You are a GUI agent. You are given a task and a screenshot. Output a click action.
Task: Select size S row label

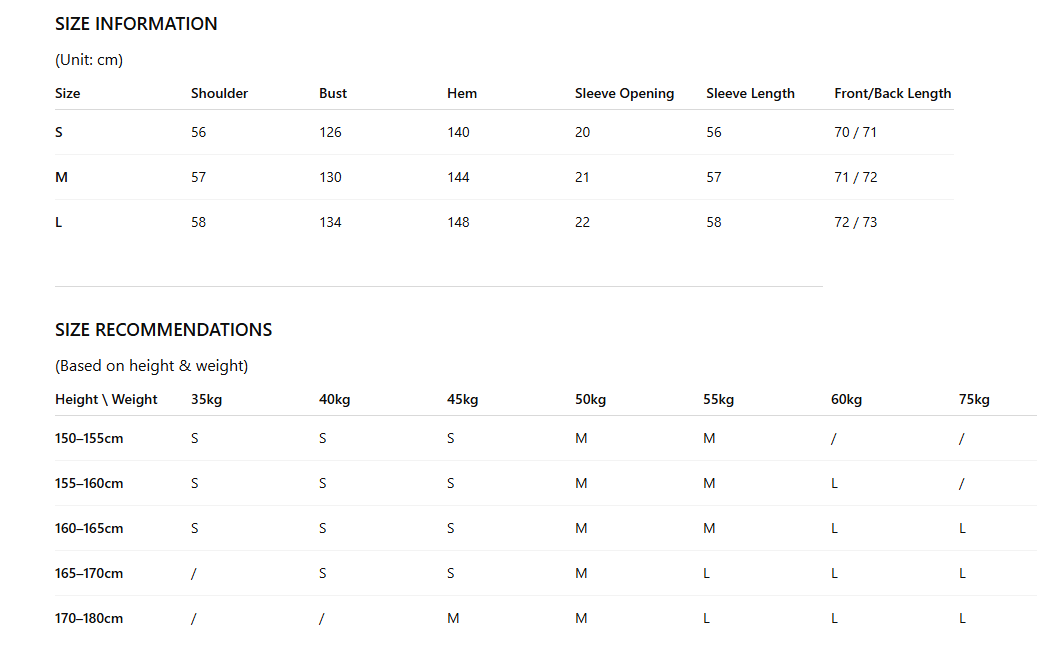(59, 132)
